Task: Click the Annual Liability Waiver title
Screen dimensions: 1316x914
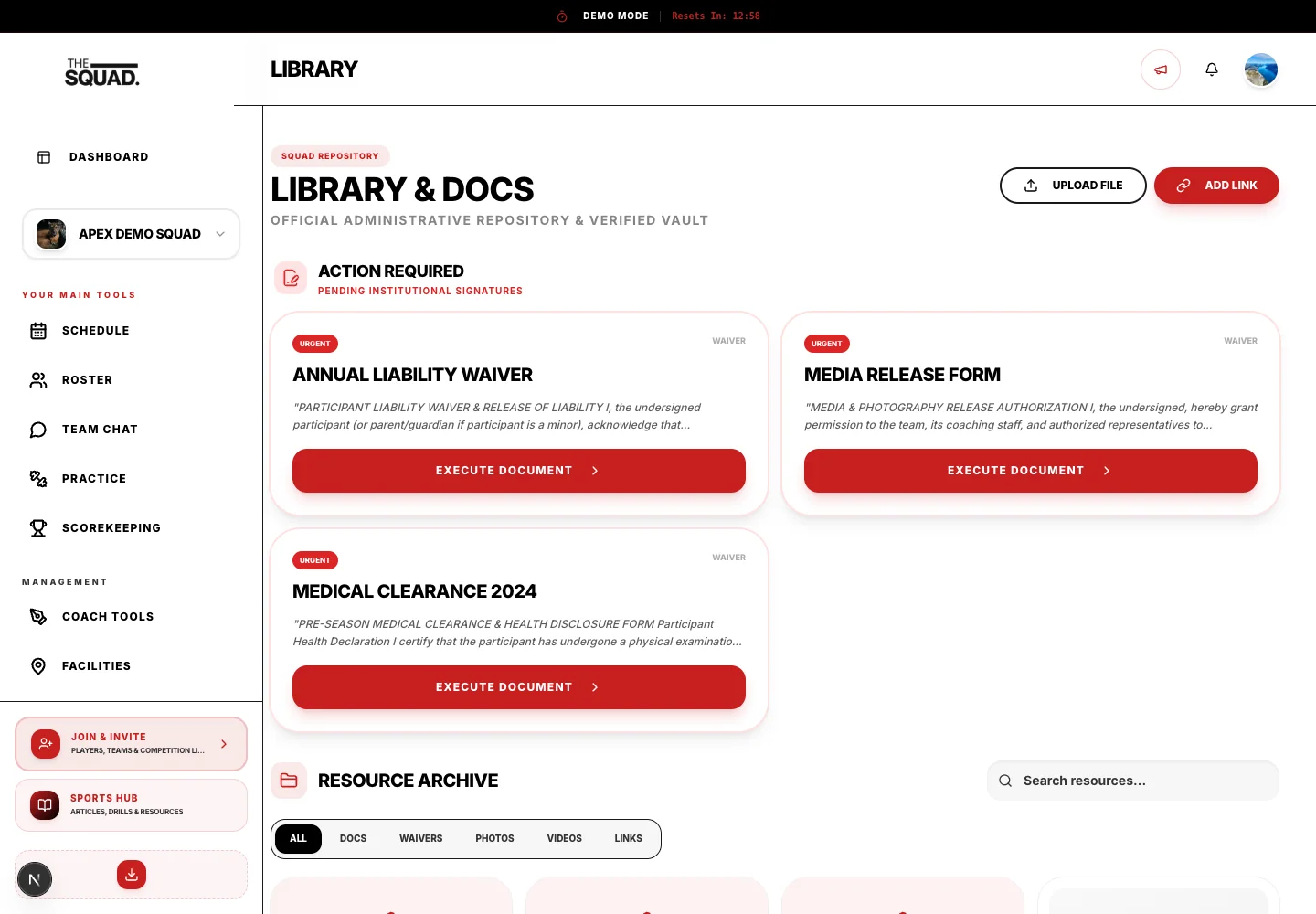Action: (412, 375)
